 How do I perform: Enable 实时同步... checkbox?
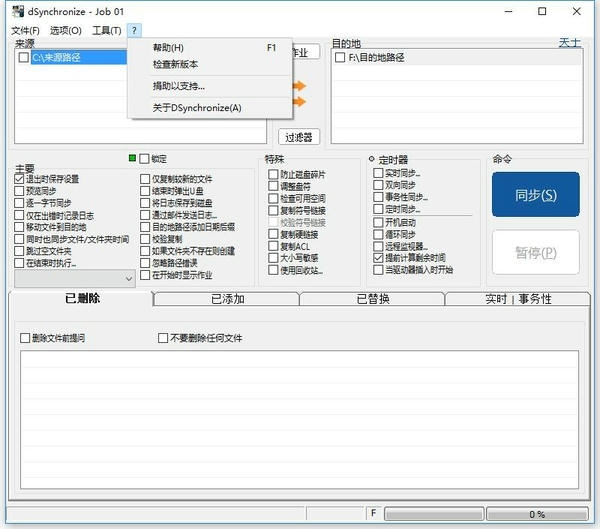coord(378,173)
